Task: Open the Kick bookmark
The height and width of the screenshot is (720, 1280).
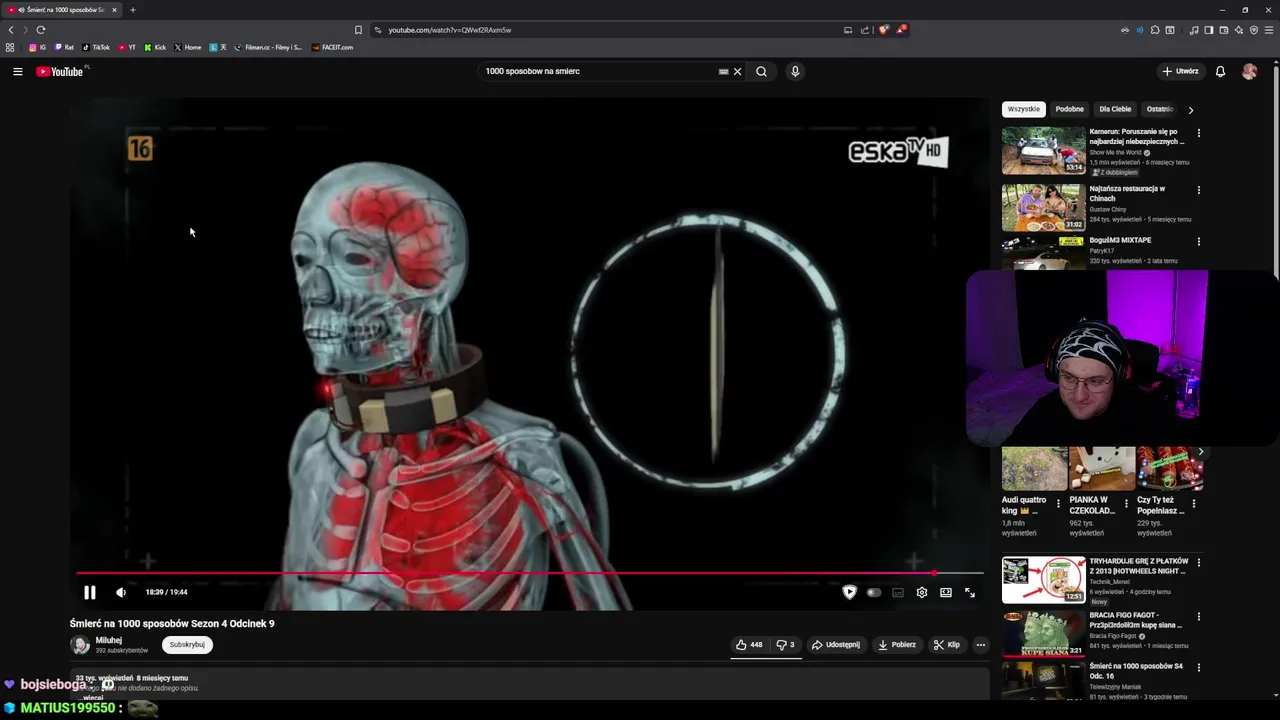Action: (x=155, y=47)
